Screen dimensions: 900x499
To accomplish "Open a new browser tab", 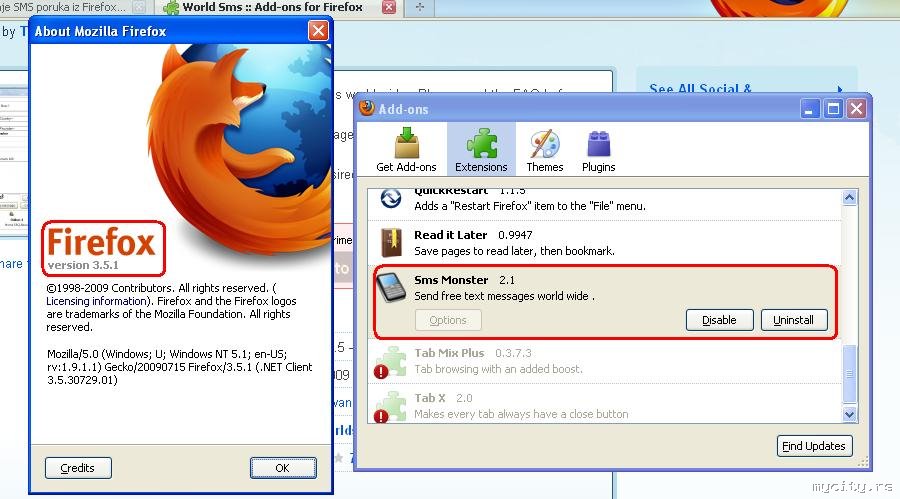I will point(420,7).
